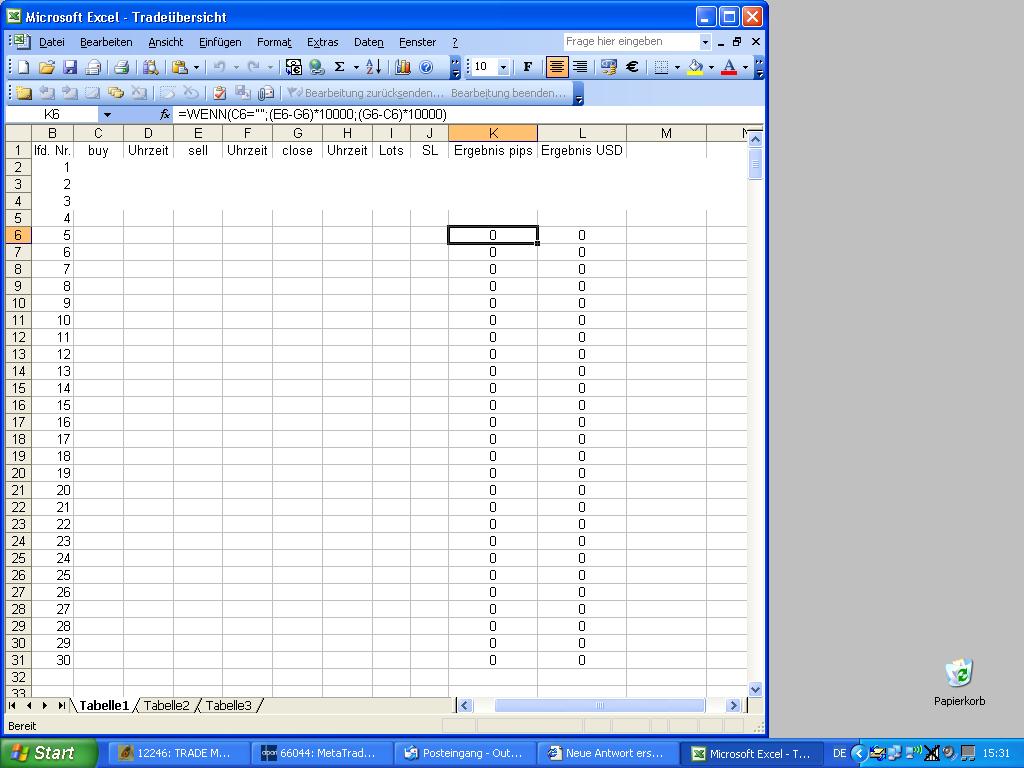Open the font size dropdown
This screenshot has height=768, width=1024.
tap(504, 67)
